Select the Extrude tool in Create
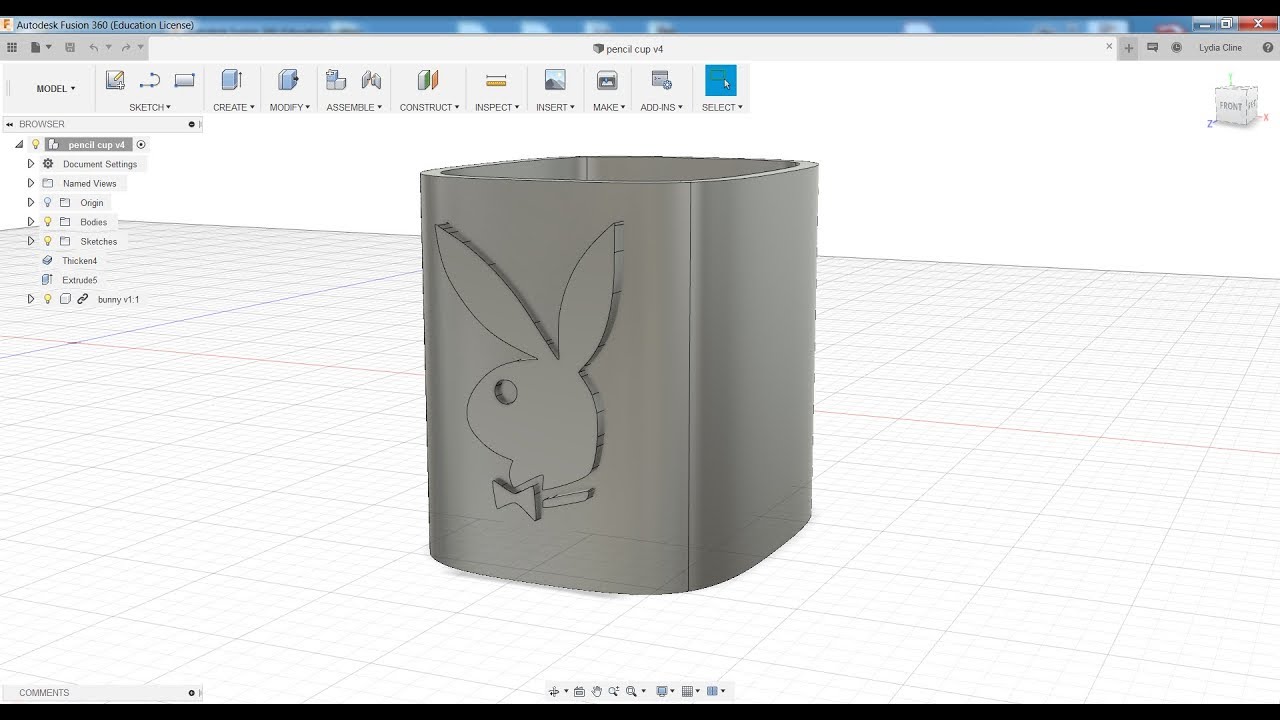 232,81
